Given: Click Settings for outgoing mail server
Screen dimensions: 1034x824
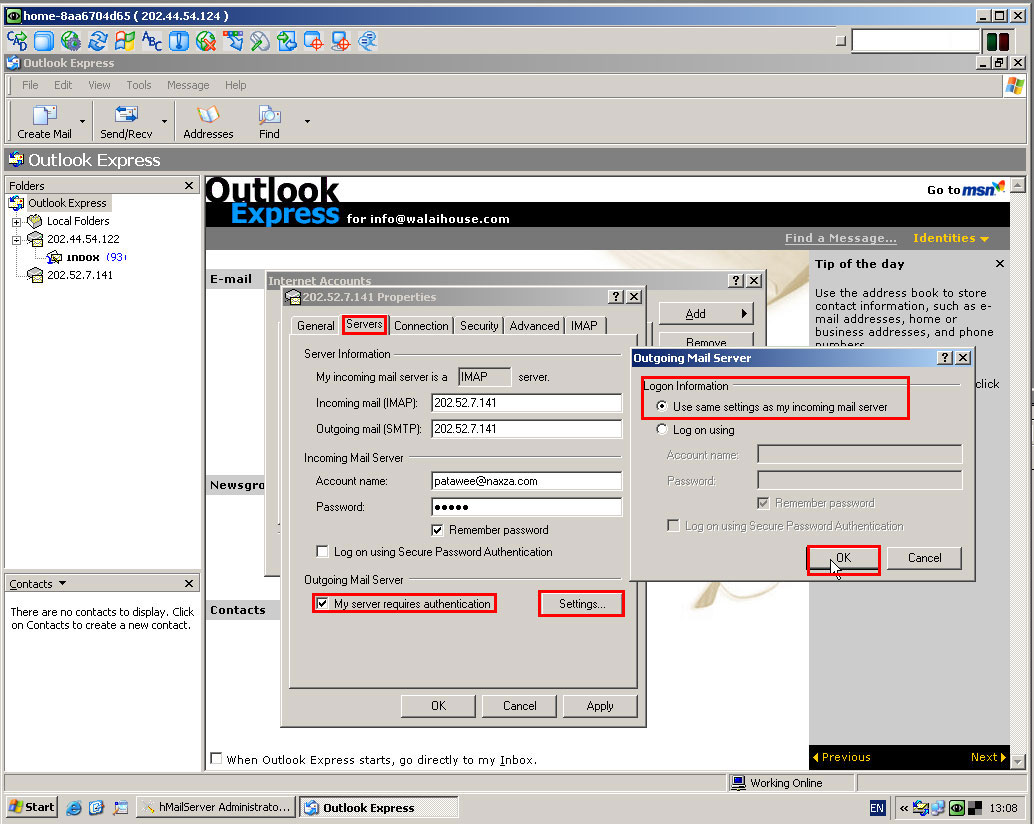Looking at the screenshot, I should 582,604.
